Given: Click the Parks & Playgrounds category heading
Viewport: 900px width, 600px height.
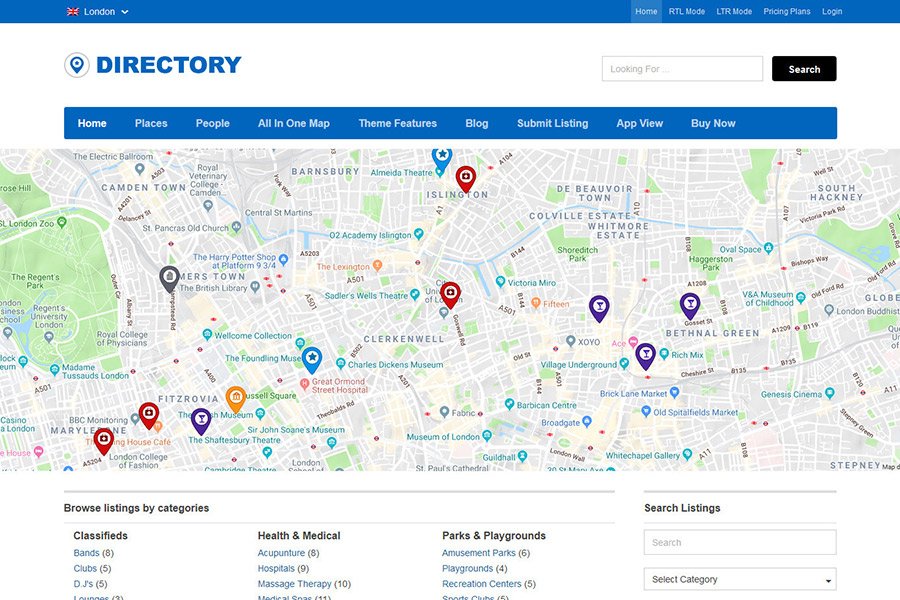Looking at the screenshot, I should [x=494, y=536].
